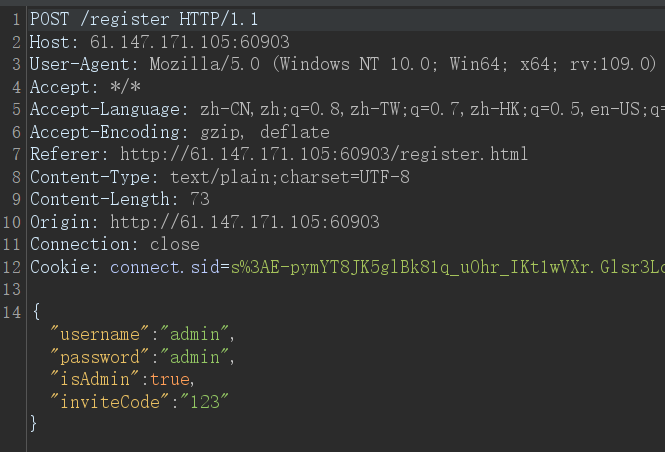Screen dimensions: 665x452
Task: Click the Accept-Language header value
Action: click(432, 109)
